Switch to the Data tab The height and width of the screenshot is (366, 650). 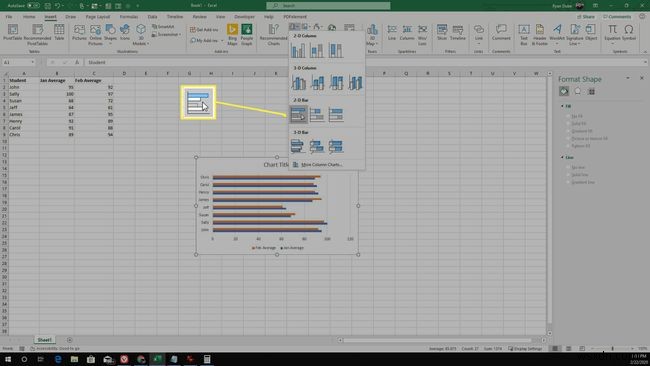[x=153, y=17]
